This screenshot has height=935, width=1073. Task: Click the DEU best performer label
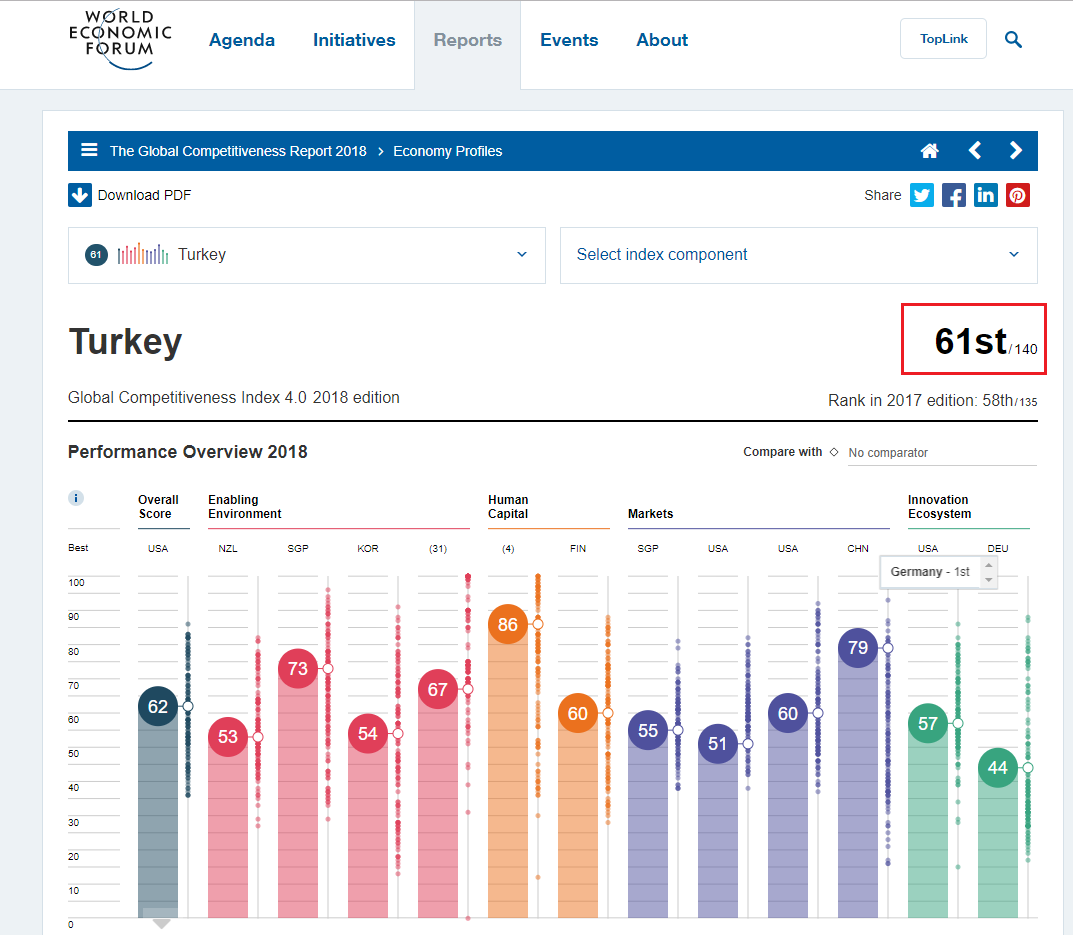coord(998,548)
